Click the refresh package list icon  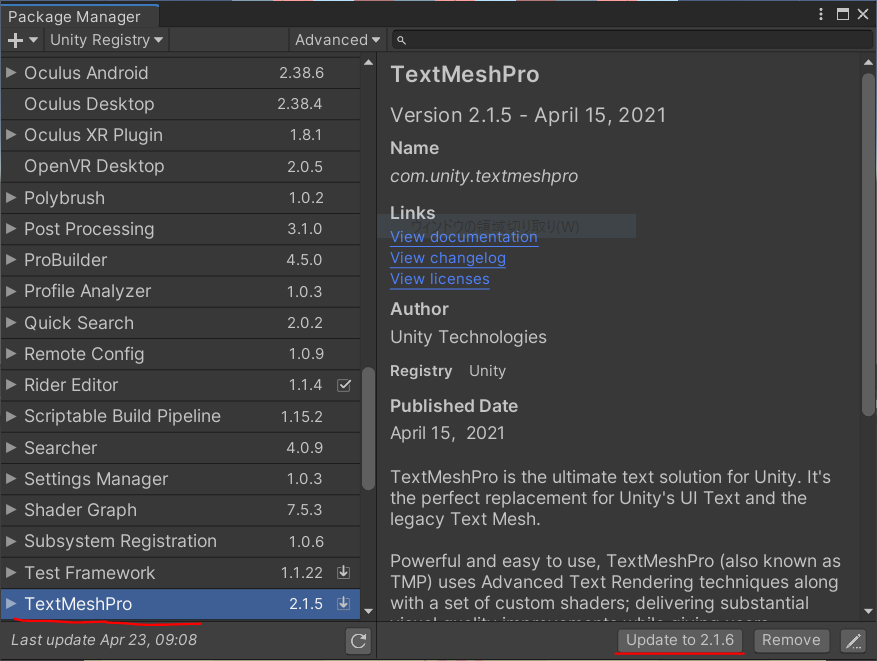point(359,641)
